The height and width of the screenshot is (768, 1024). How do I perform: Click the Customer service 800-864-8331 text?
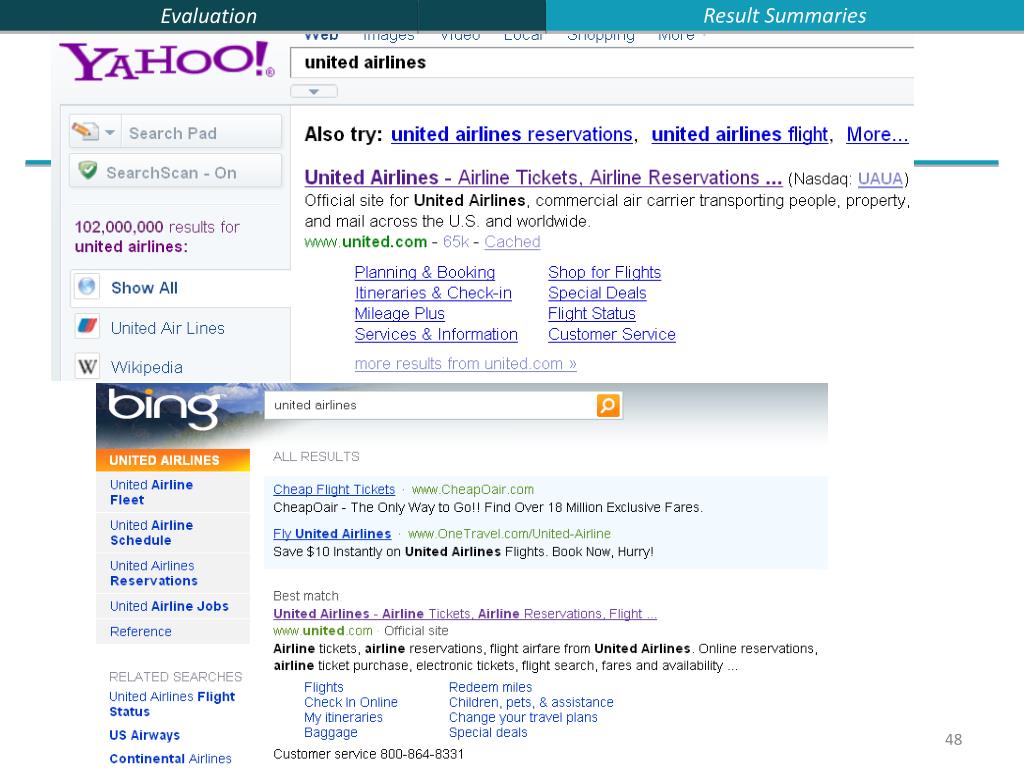tap(368, 754)
